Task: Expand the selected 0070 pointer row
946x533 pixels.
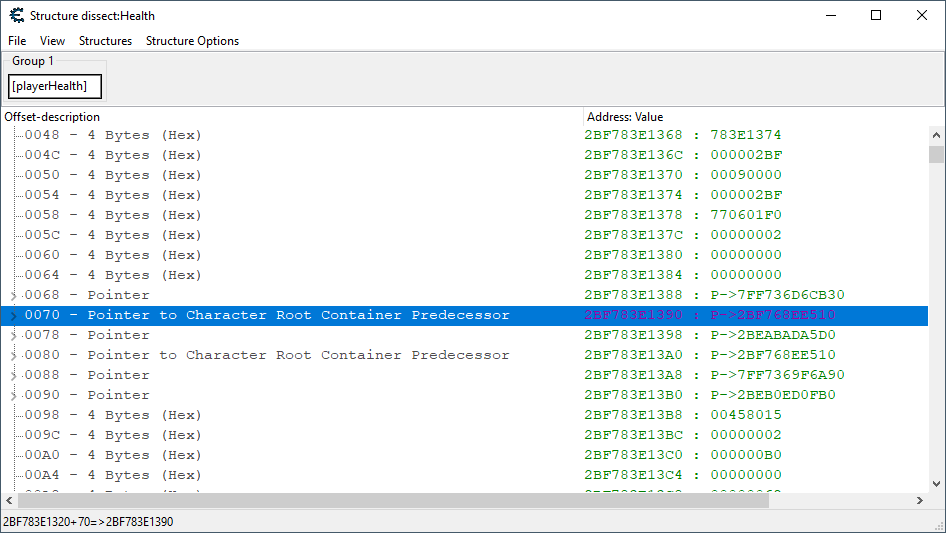Action: tap(13, 316)
